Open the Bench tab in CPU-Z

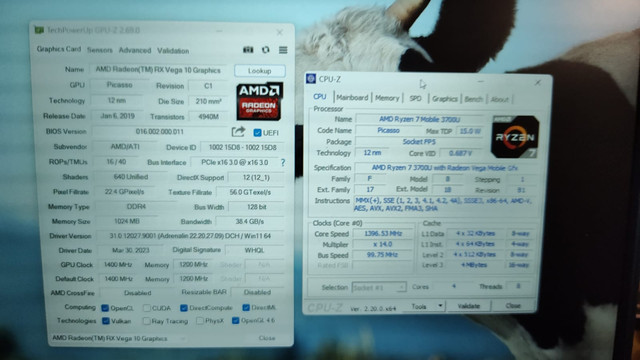[x=473, y=99]
